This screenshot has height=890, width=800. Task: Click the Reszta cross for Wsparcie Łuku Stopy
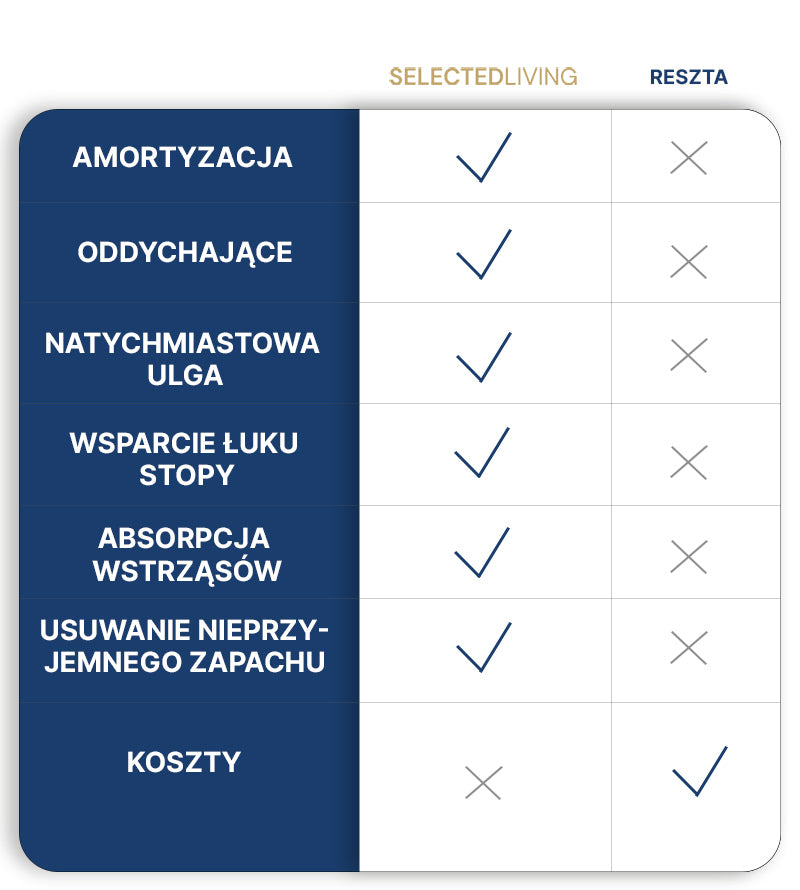pyautogui.click(x=688, y=461)
